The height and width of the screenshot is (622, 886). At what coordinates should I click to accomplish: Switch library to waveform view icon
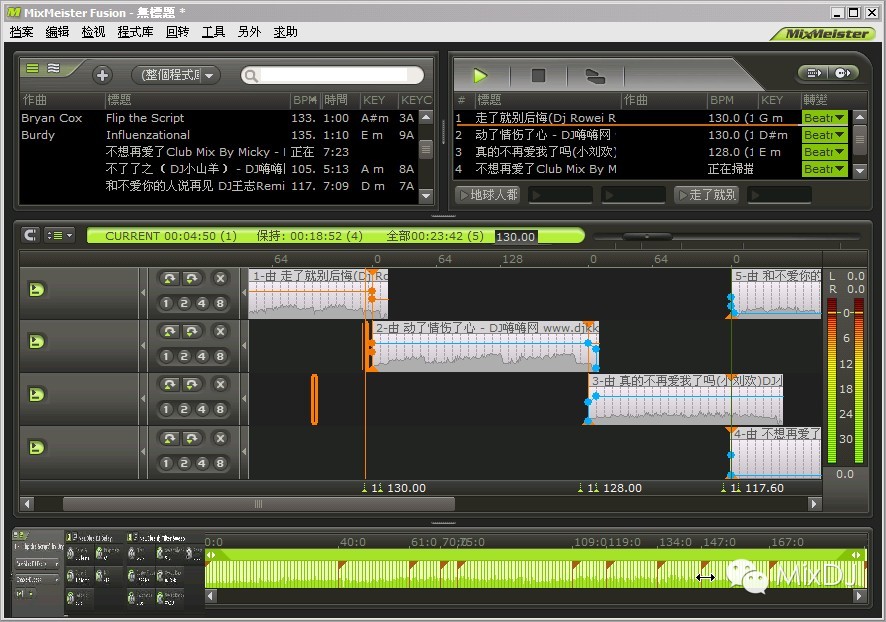tap(53, 68)
